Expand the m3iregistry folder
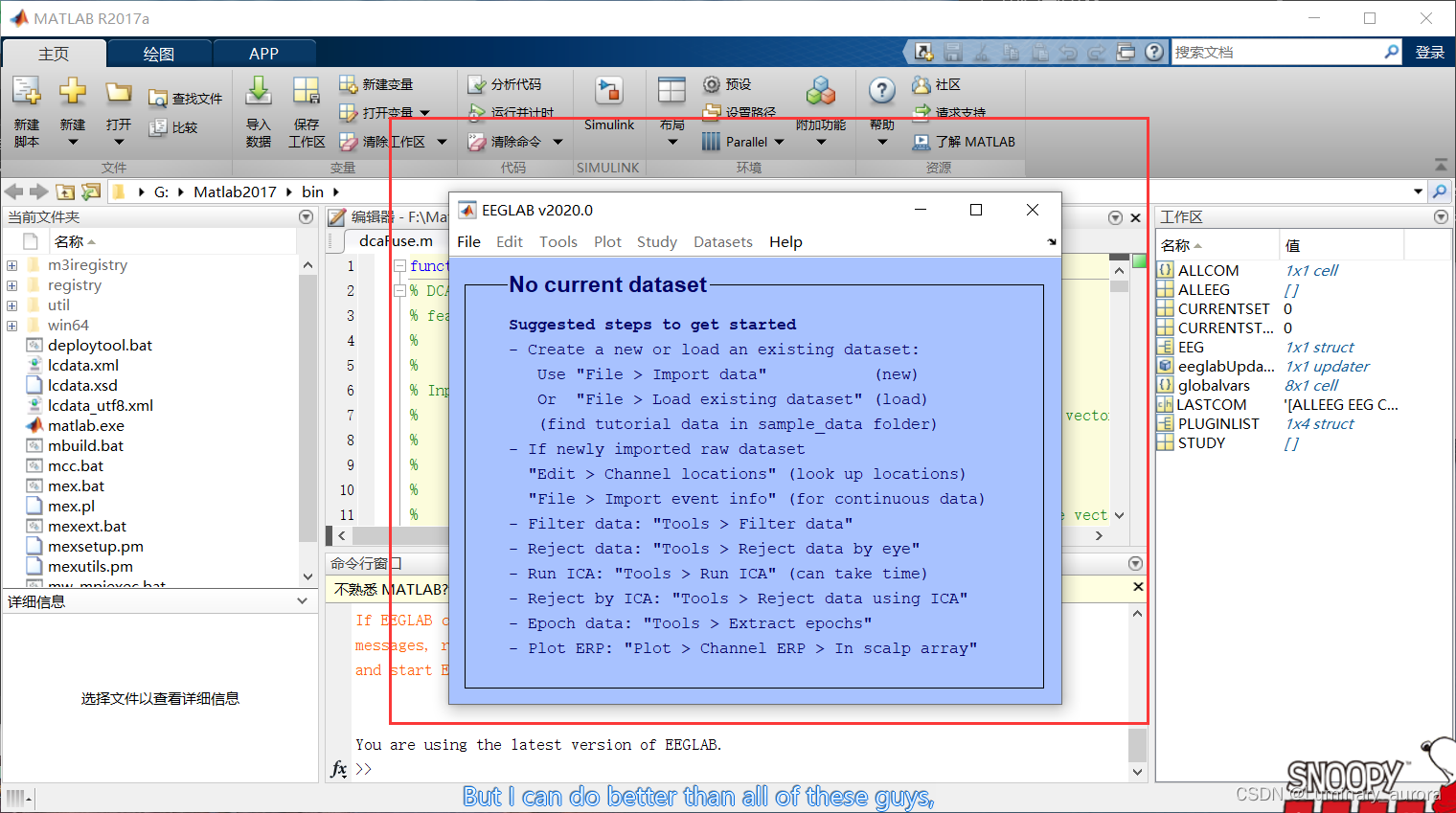 point(11,265)
